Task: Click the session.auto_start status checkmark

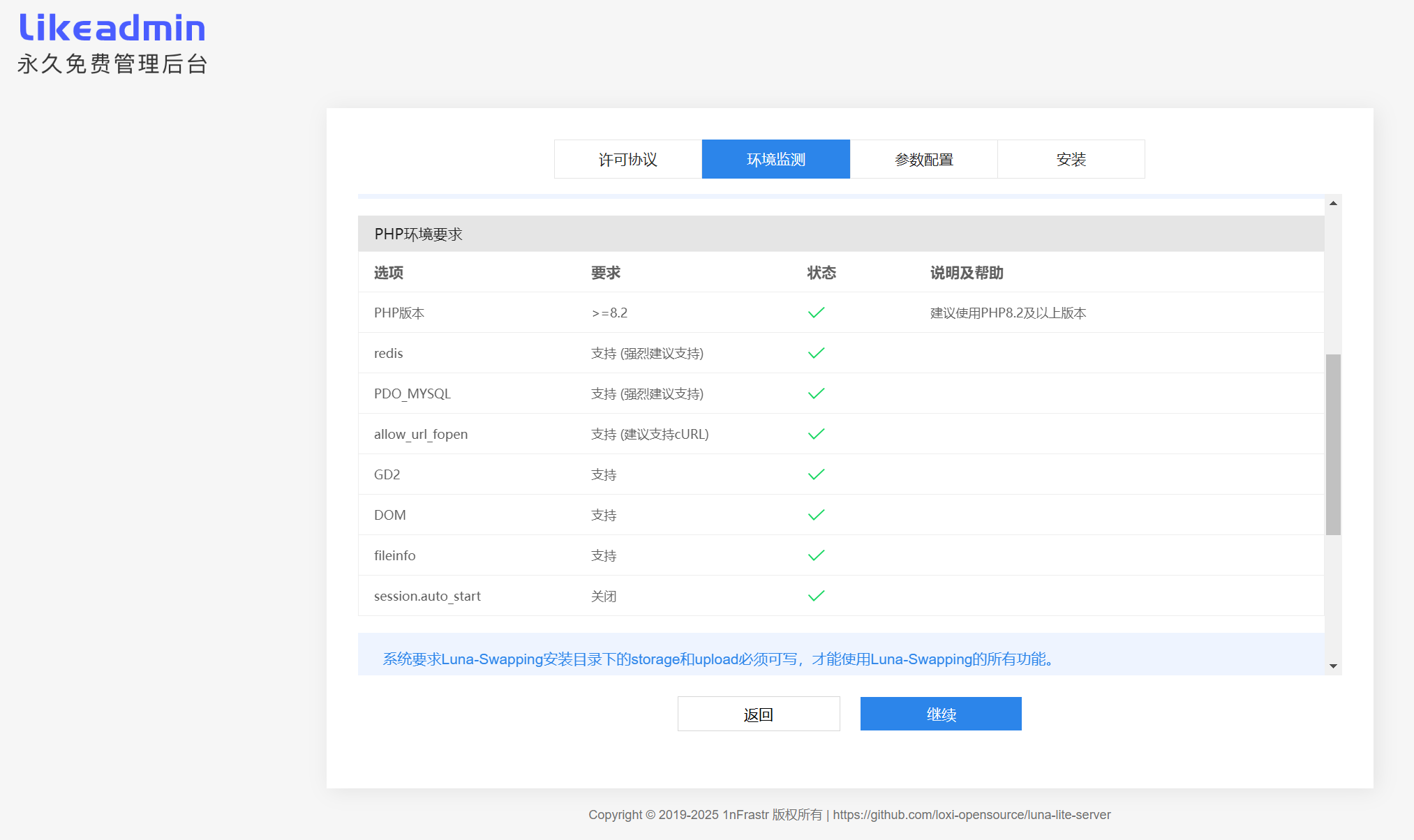Action: pyautogui.click(x=816, y=596)
